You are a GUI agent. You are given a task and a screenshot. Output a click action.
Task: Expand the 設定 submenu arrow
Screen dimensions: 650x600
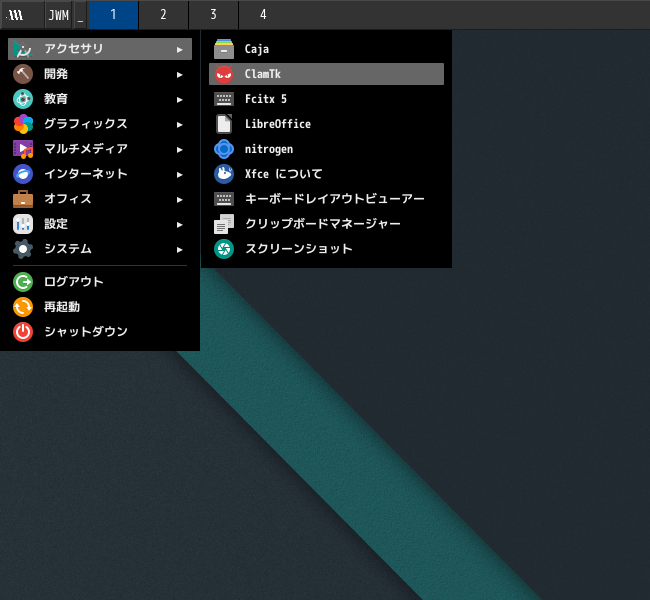click(x=179, y=224)
